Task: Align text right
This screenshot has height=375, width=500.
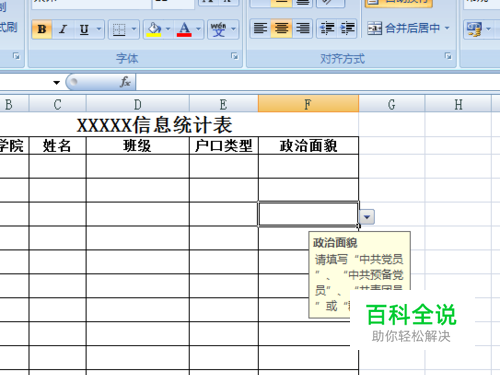Action: (x=302, y=28)
